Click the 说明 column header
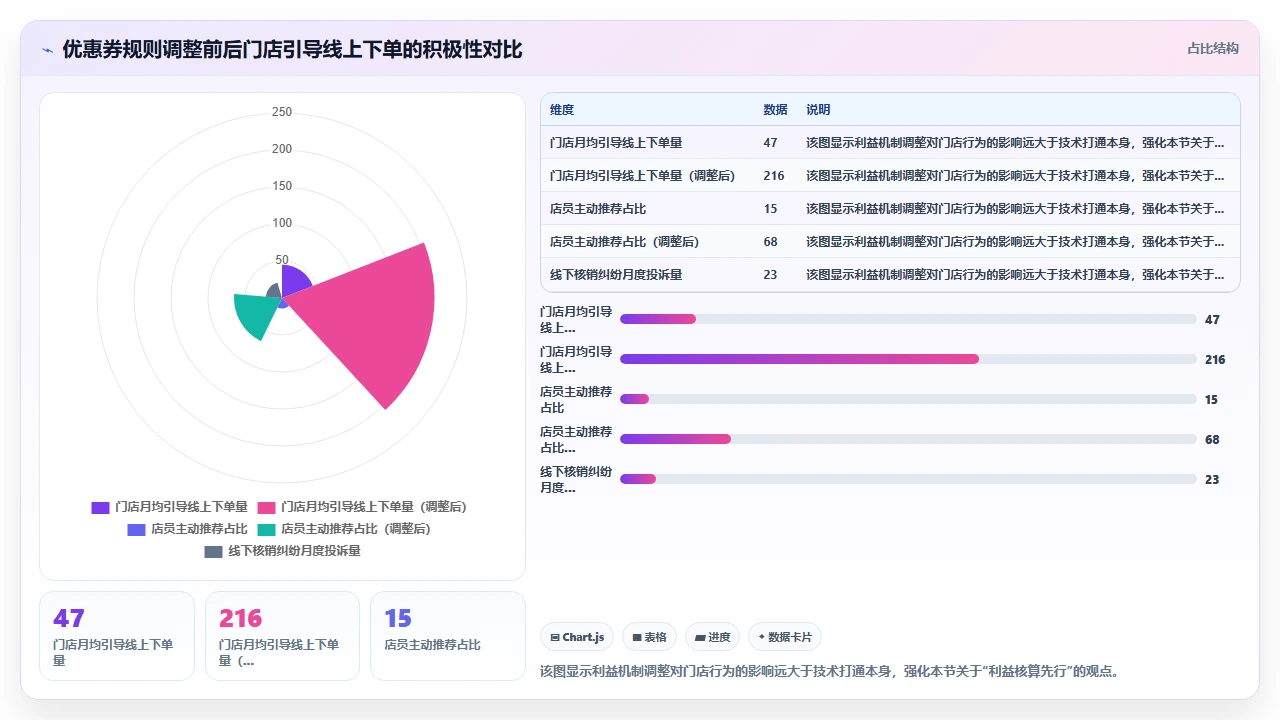Screen dimensions: 1280x720 (818, 110)
